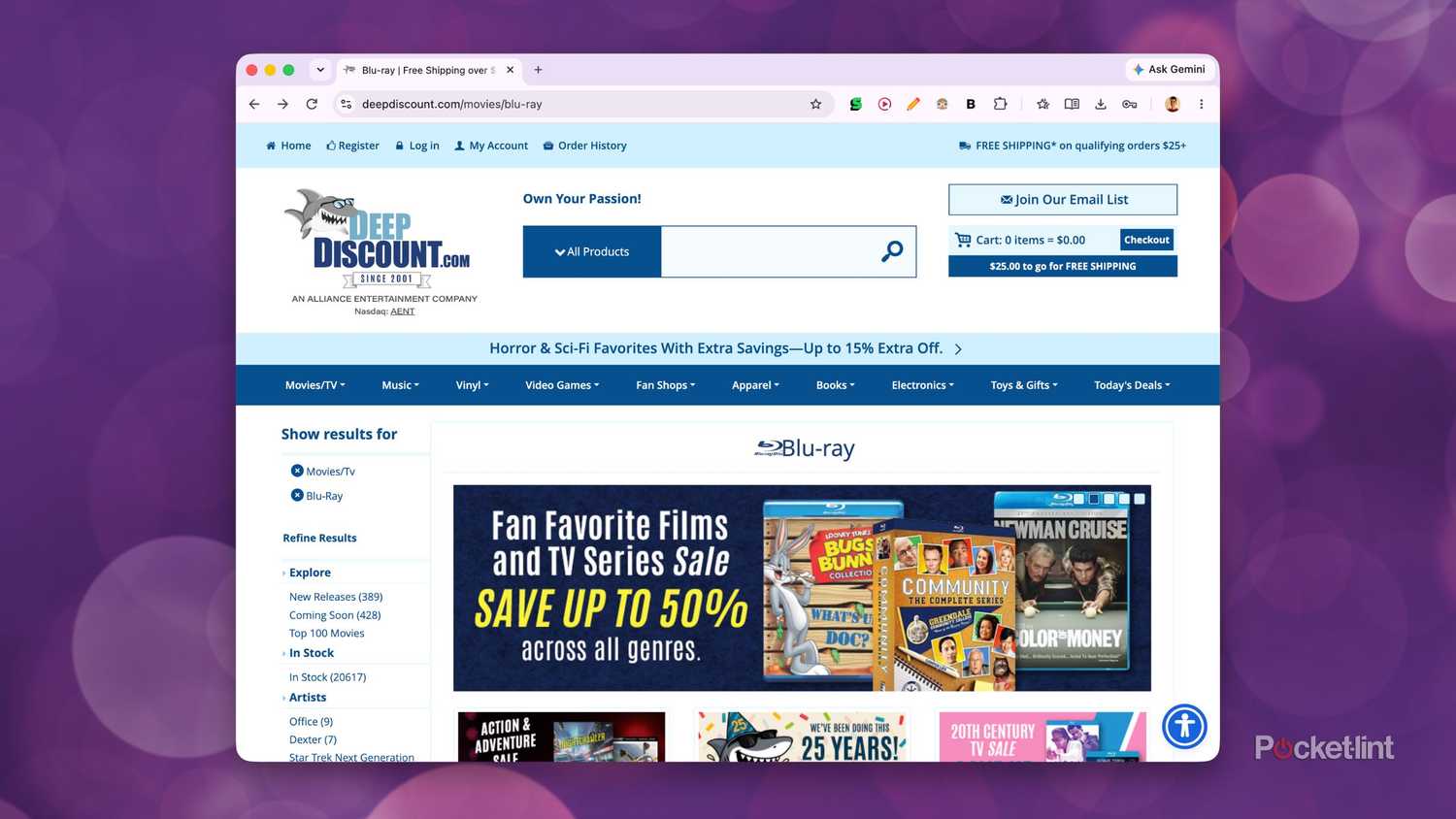The width and height of the screenshot is (1456, 819).
Task: Open the reading list book icon
Action: 1072,104
